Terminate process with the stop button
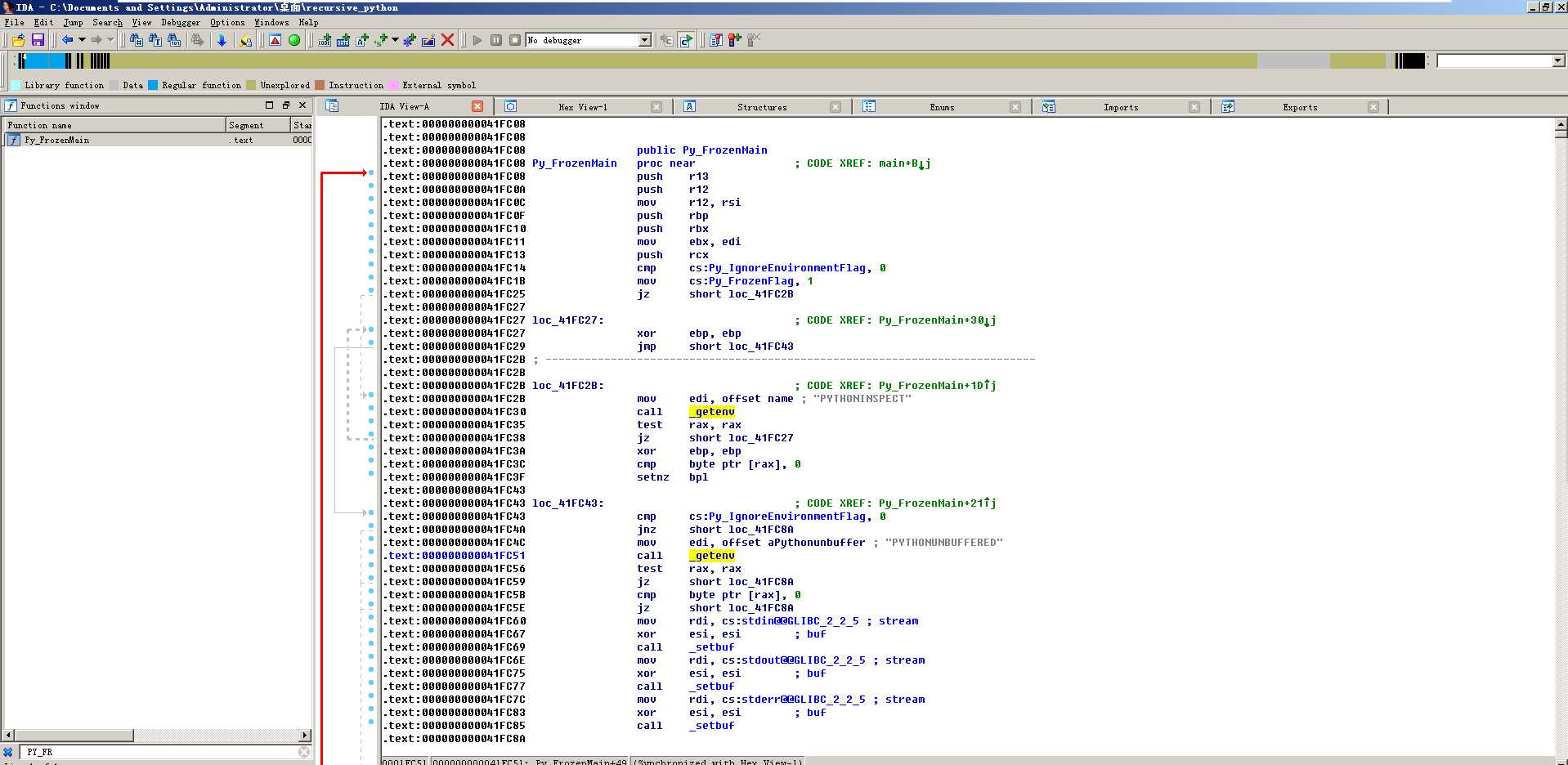This screenshot has width=1568, height=765. (x=515, y=40)
